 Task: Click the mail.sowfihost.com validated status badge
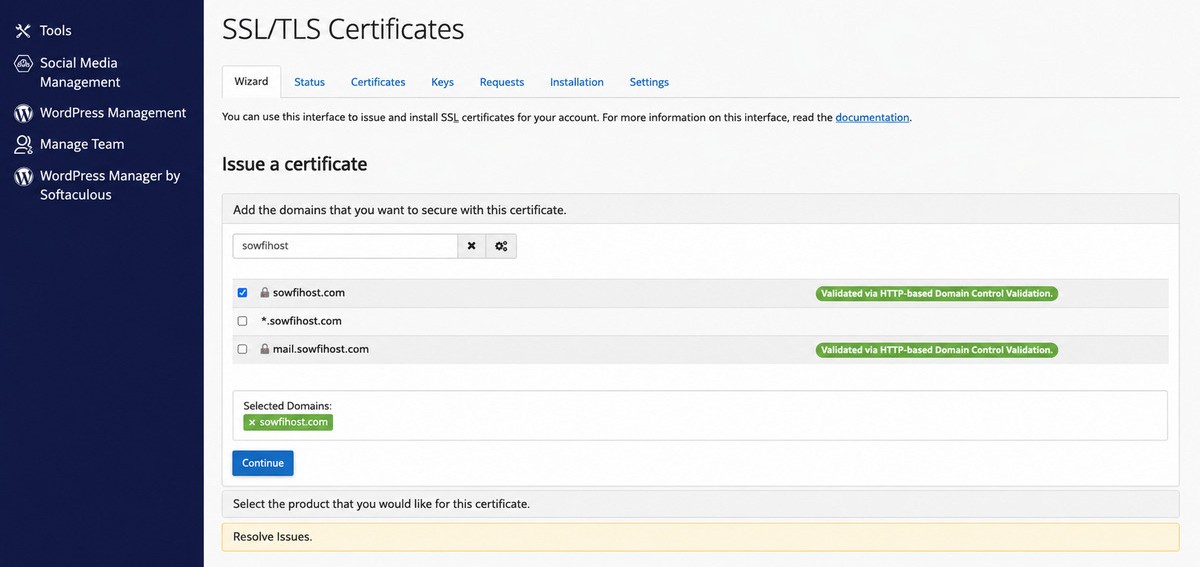point(937,350)
